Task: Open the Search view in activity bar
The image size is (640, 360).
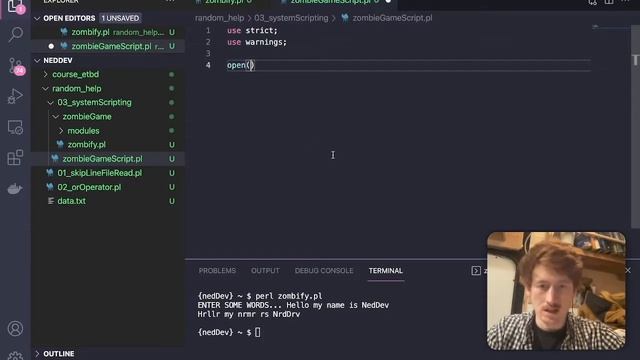Action: click(15, 35)
